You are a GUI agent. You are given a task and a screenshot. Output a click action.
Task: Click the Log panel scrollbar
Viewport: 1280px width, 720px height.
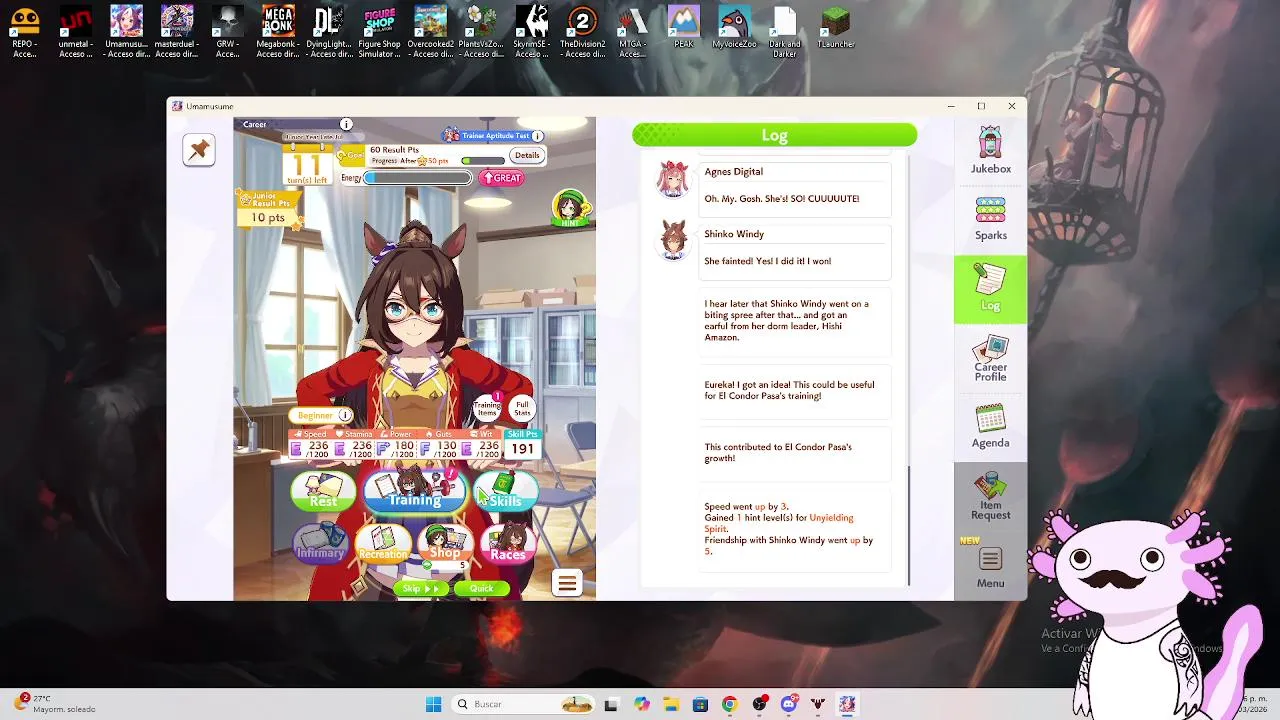[x=909, y=525]
